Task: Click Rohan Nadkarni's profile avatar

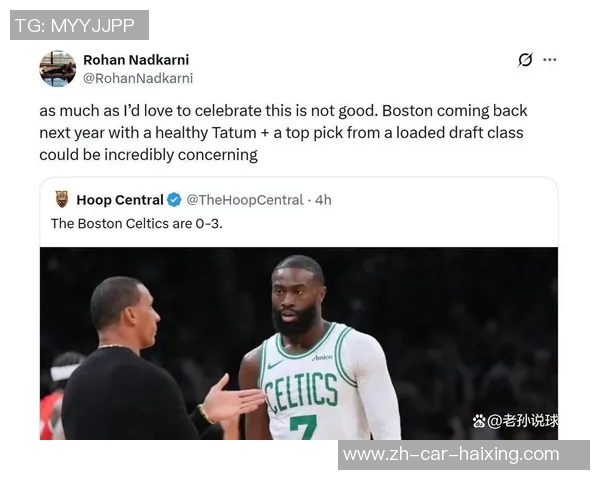Action: [x=58, y=69]
